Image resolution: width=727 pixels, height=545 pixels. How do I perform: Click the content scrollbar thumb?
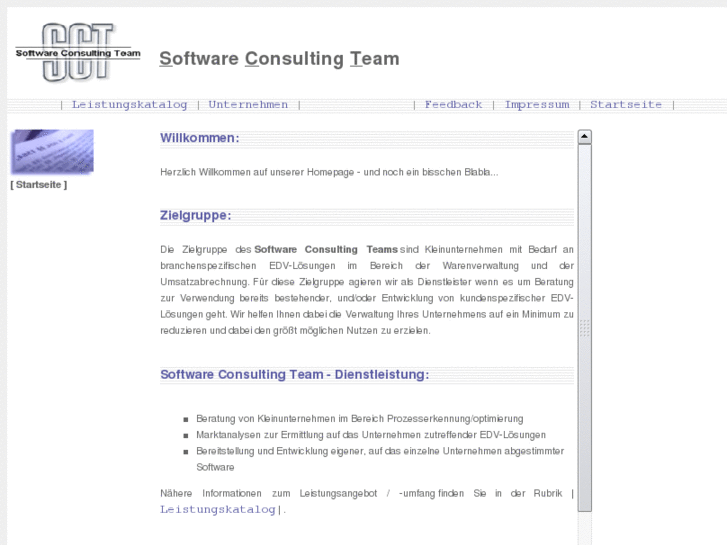tap(584, 328)
